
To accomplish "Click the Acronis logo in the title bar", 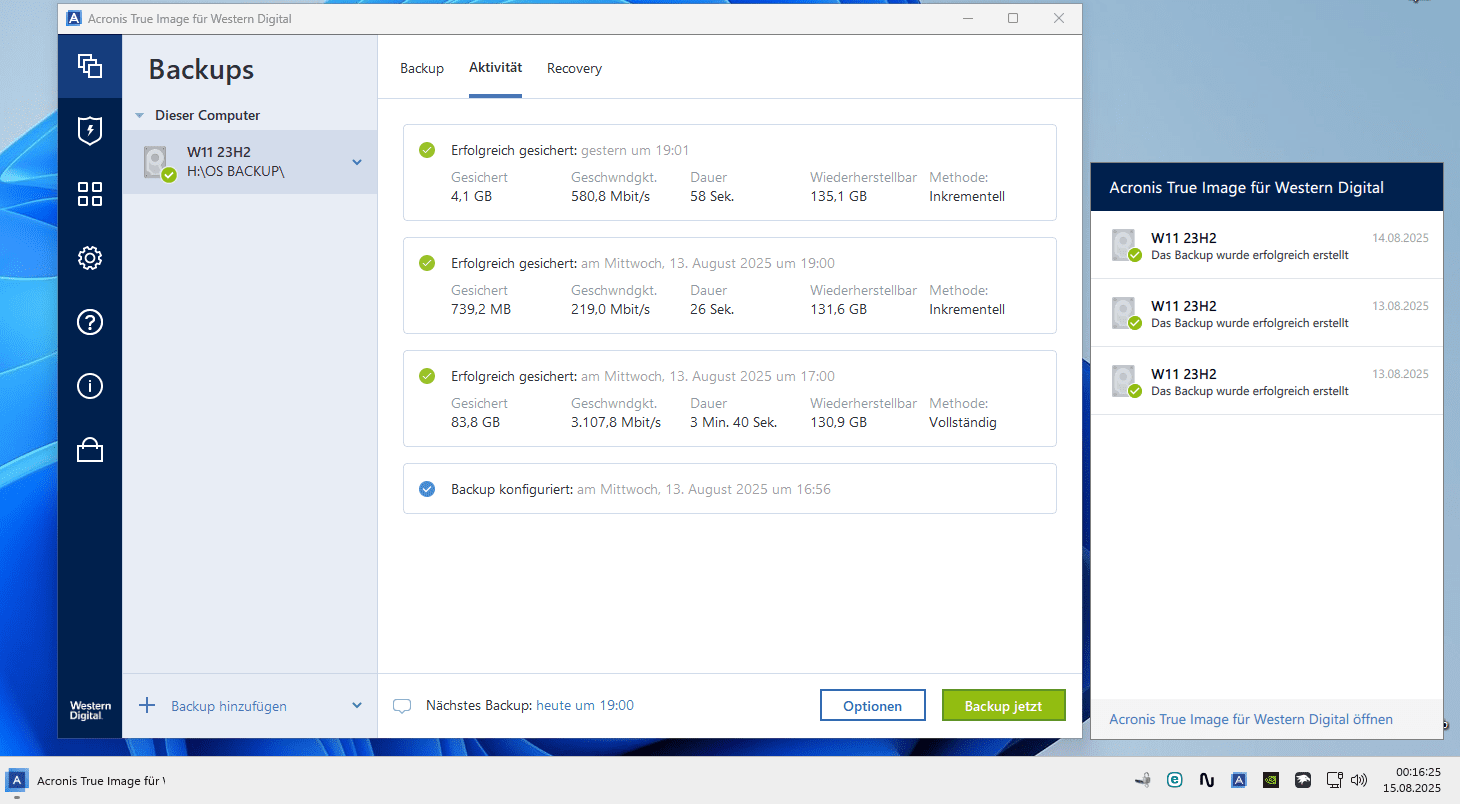I will click(x=73, y=19).
